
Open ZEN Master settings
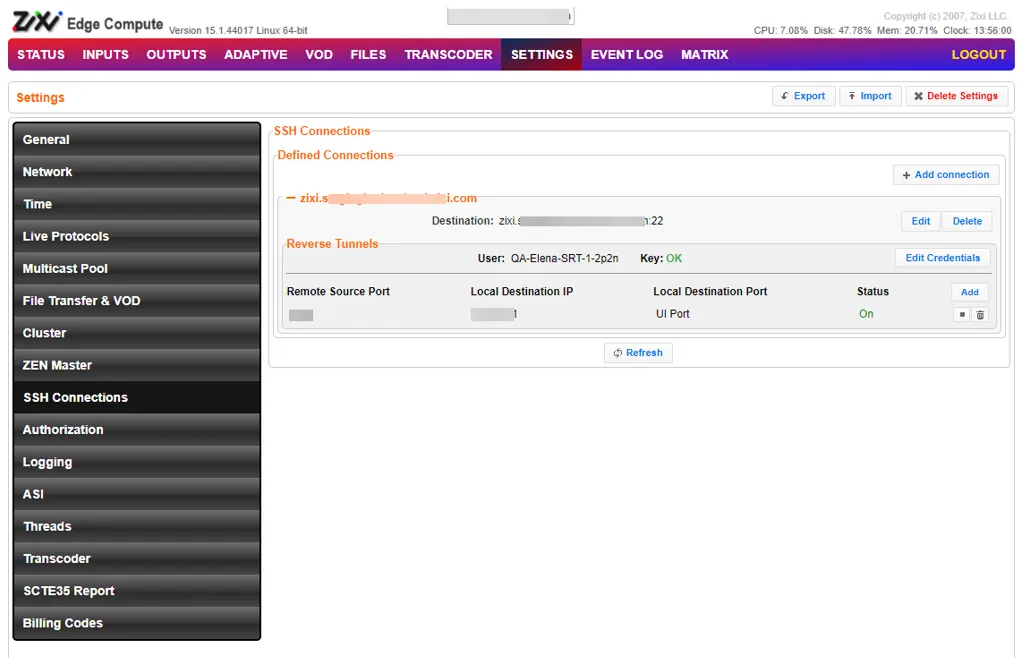[136, 365]
